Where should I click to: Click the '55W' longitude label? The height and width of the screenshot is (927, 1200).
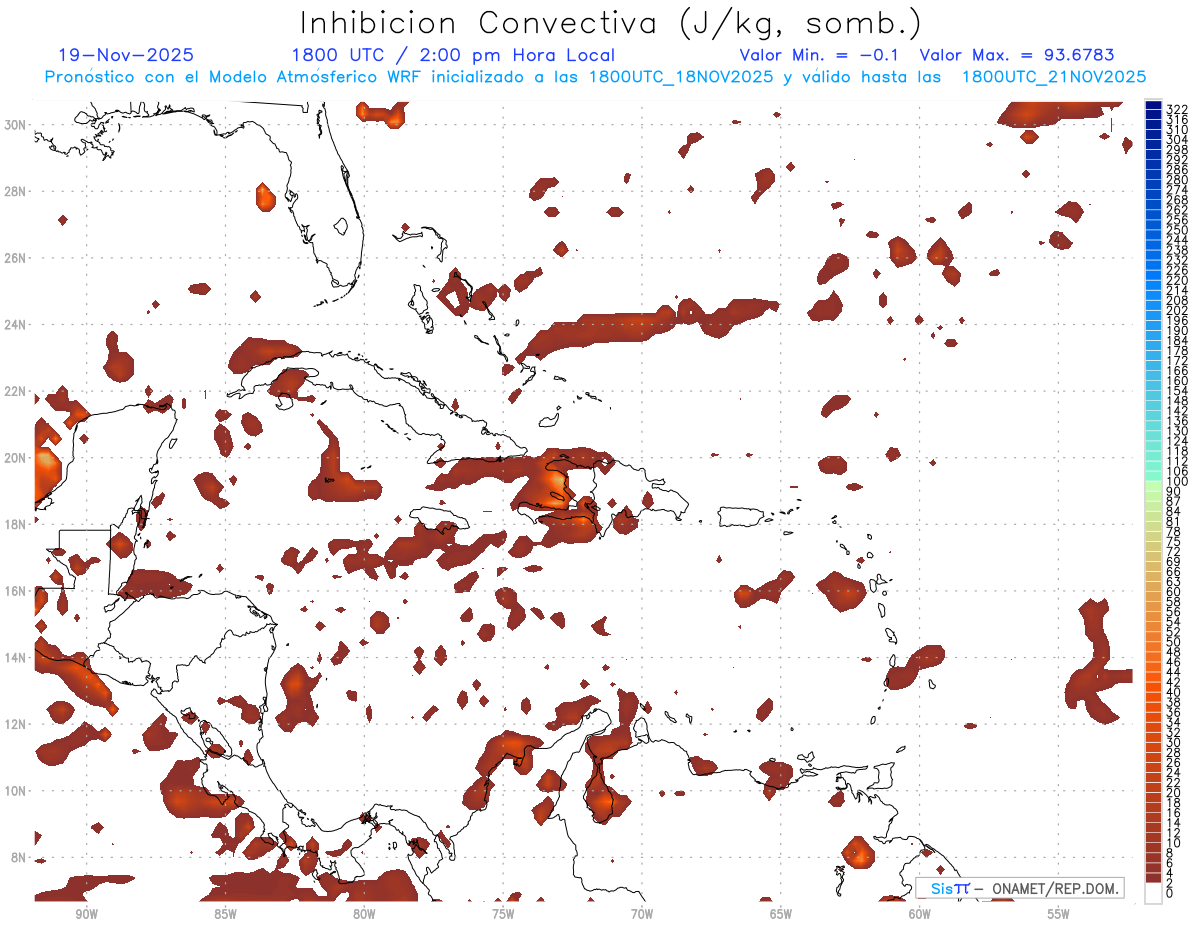point(1059,914)
